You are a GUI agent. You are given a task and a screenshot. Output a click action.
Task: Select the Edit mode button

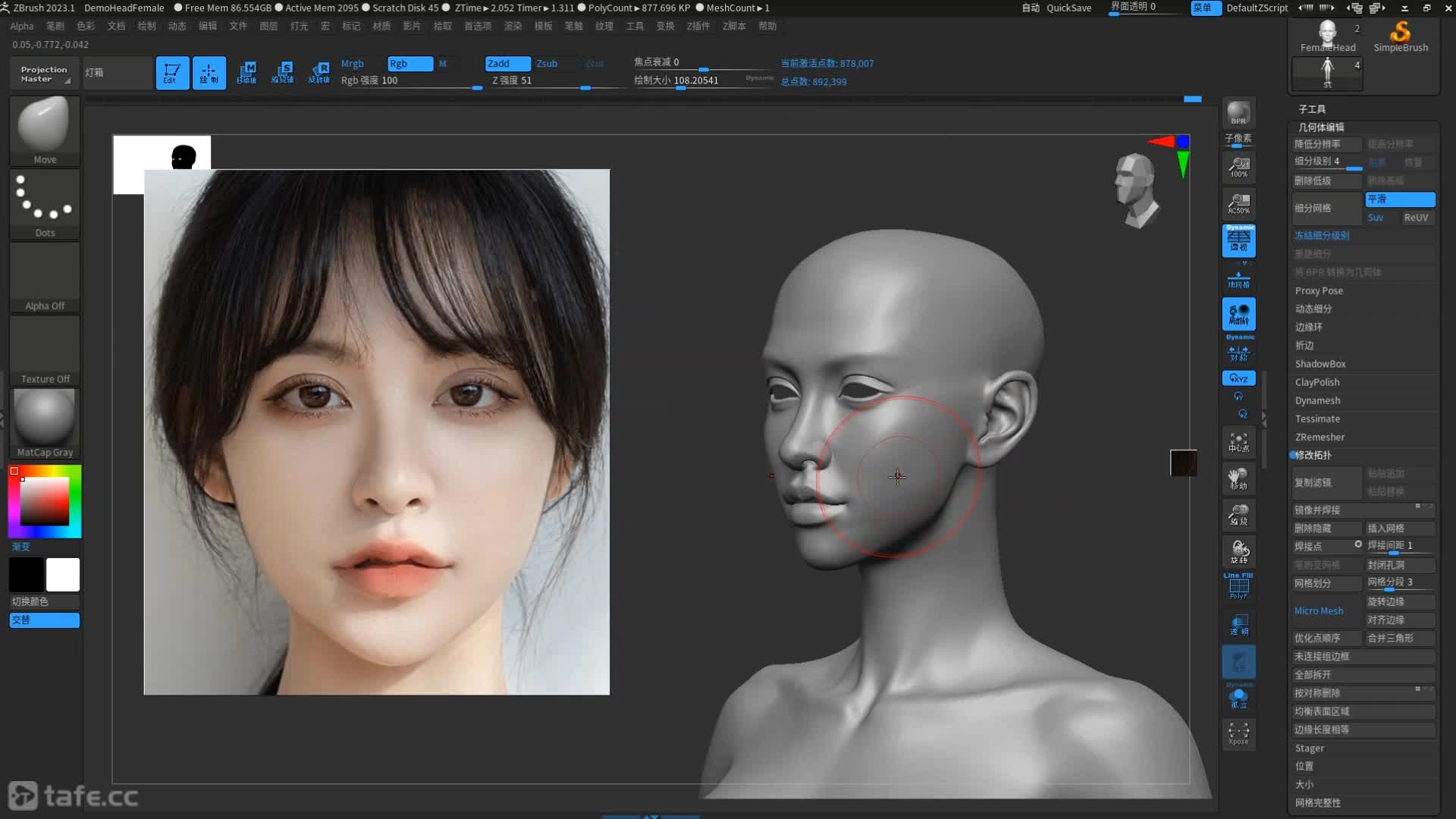(172, 73)
